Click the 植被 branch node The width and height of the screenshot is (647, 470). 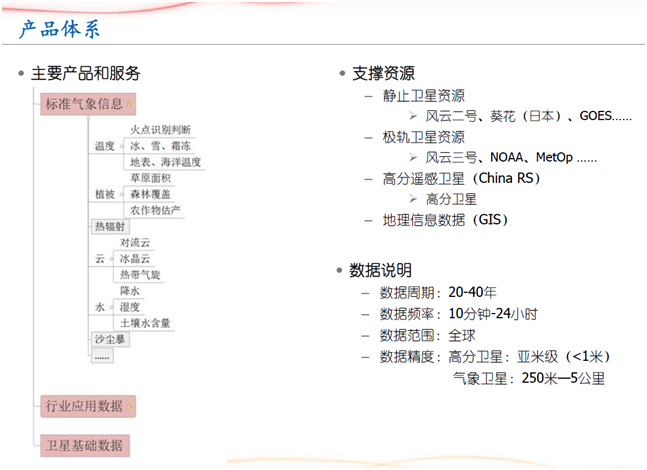click(105, 194)
